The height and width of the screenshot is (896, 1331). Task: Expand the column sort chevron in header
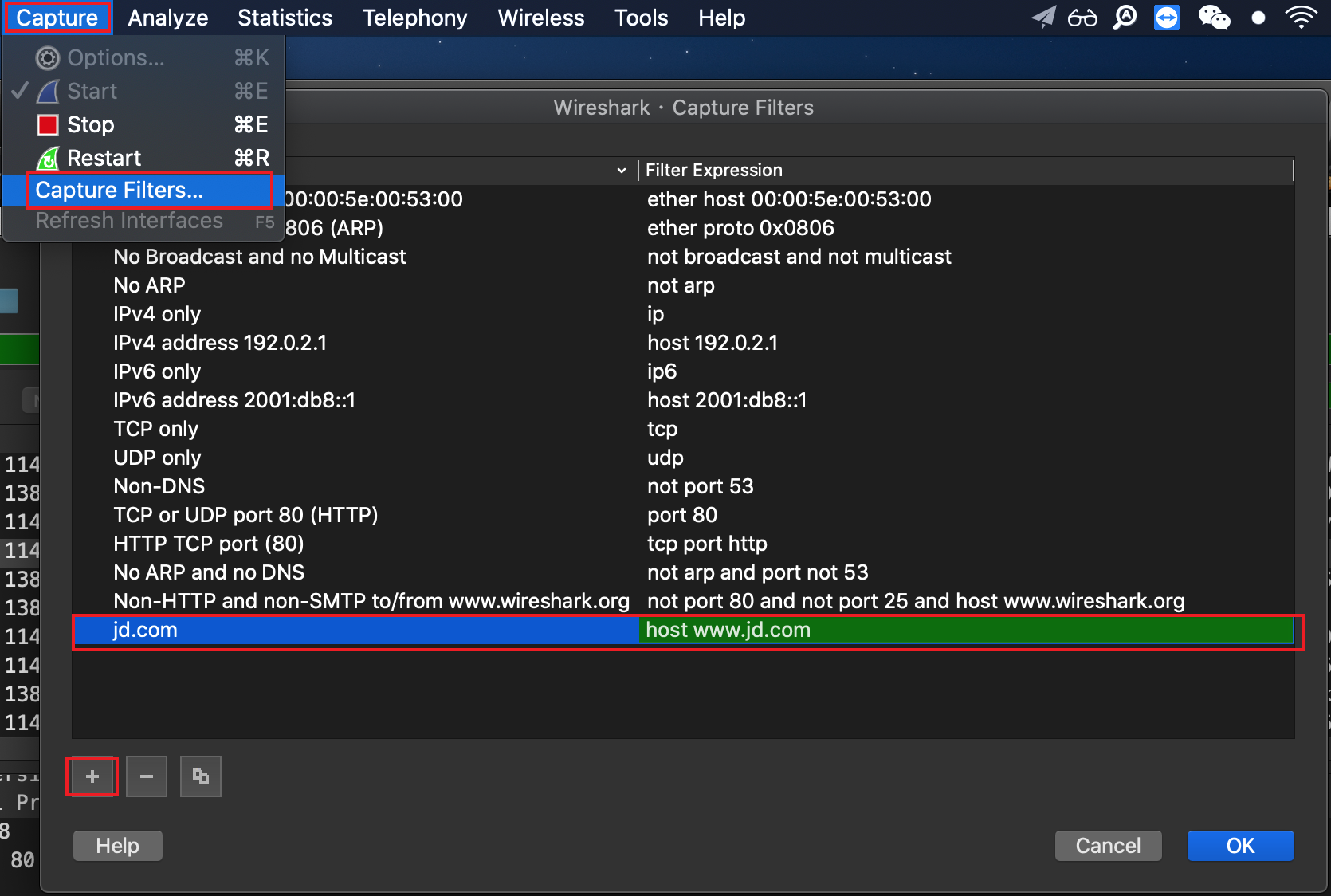[x=622, y=171]
